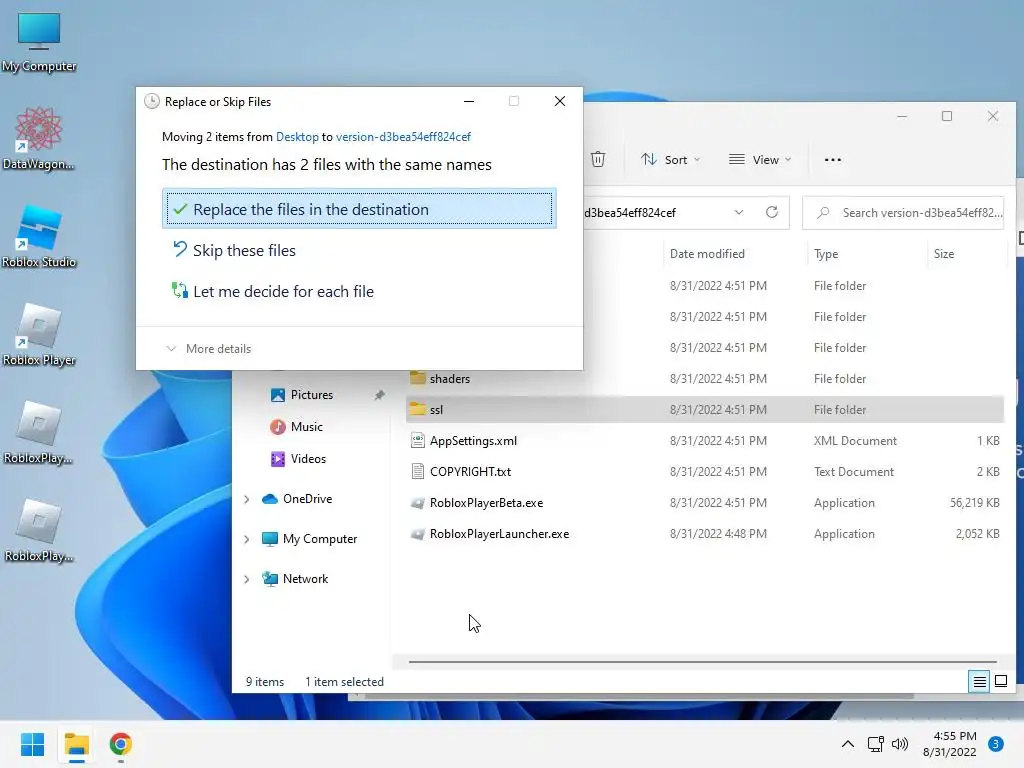Open the See more ellipsis menu
The height and width of the screenshot is (768, 1024).
click(833, 160)
